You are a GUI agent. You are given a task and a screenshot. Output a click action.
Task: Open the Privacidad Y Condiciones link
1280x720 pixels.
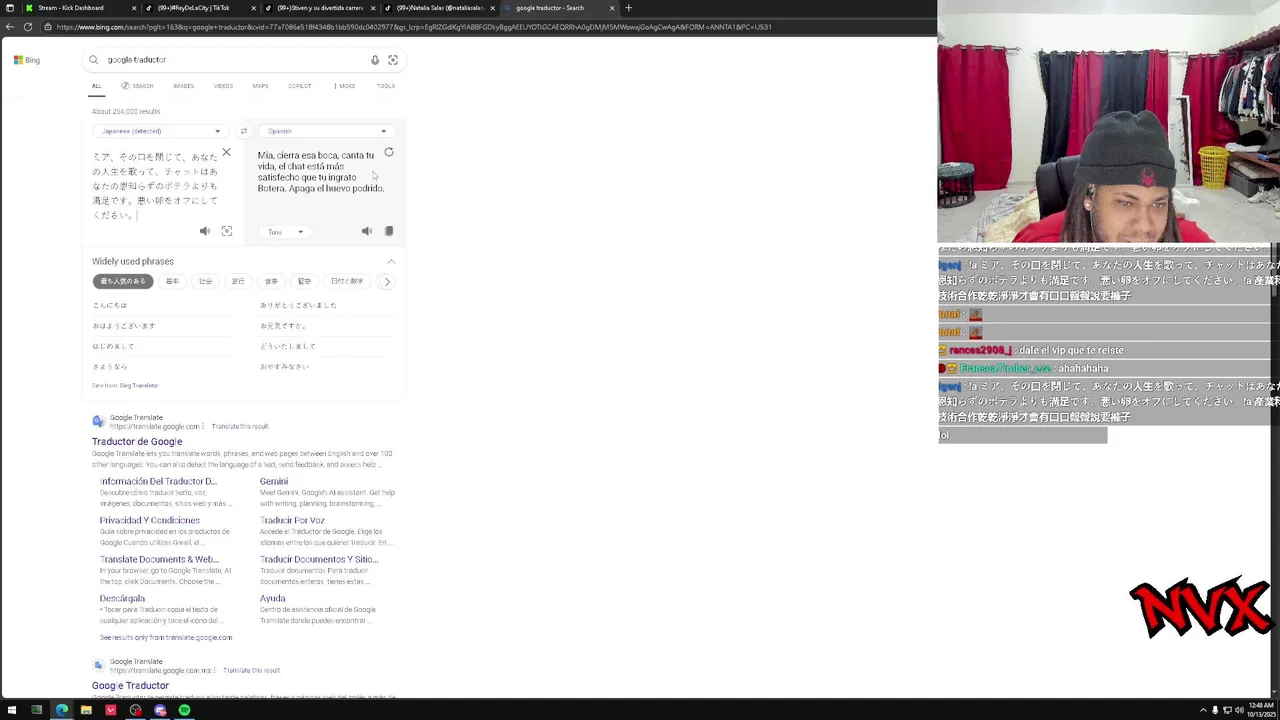(x=150, y=521)
